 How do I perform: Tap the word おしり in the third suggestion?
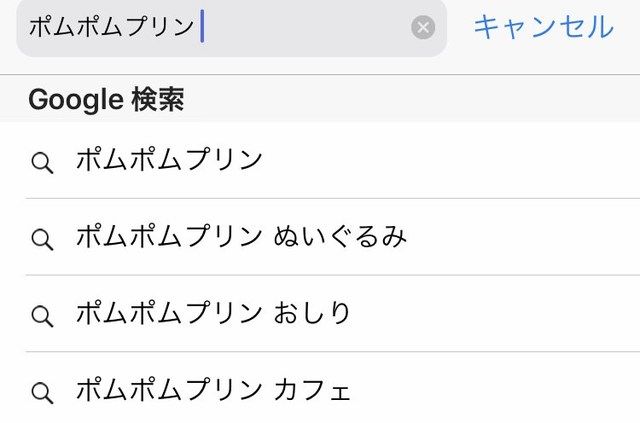coord(312,313)
